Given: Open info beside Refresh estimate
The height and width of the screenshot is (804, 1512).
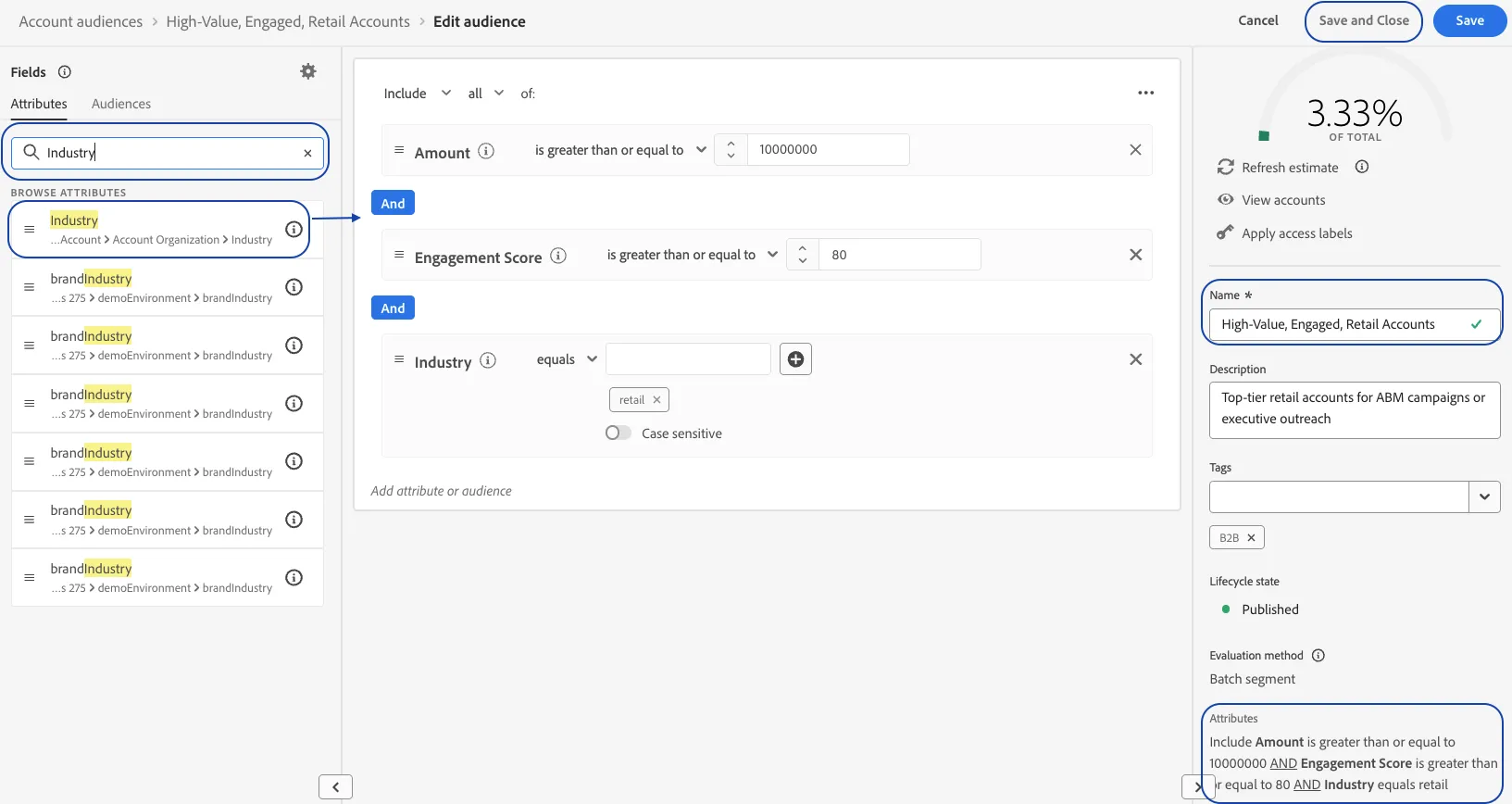Looking at the screenshot, I should 1362,167.
